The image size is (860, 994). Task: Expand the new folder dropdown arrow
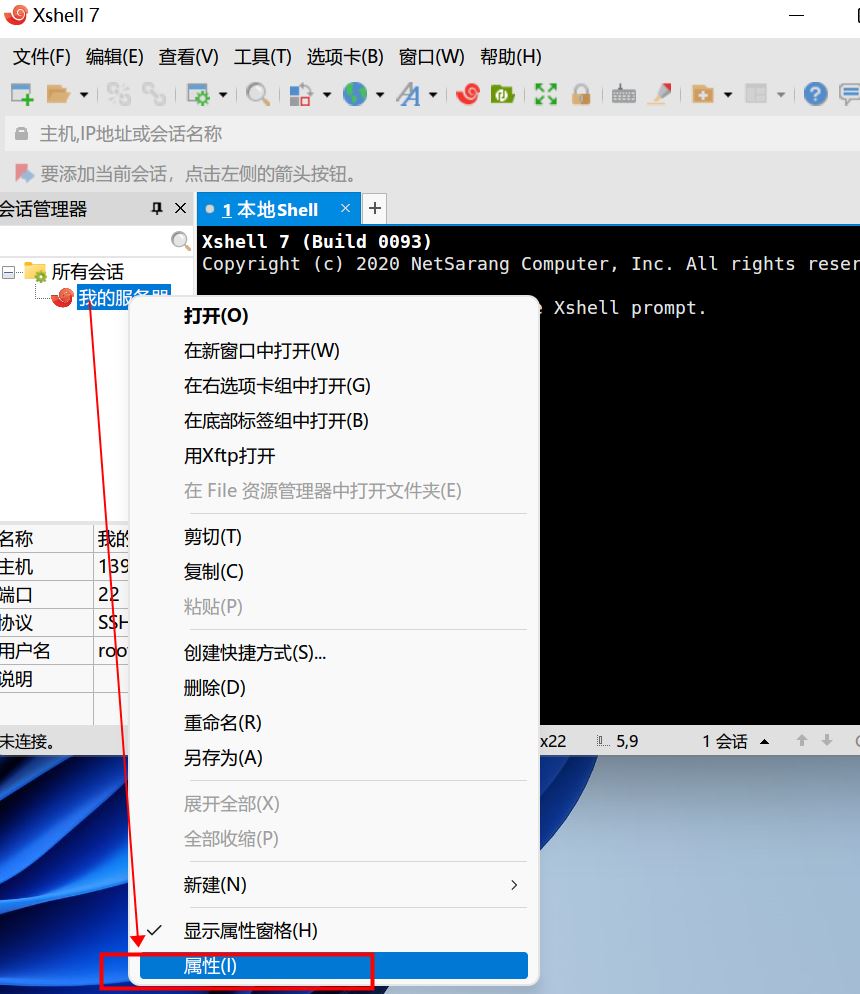728,95
